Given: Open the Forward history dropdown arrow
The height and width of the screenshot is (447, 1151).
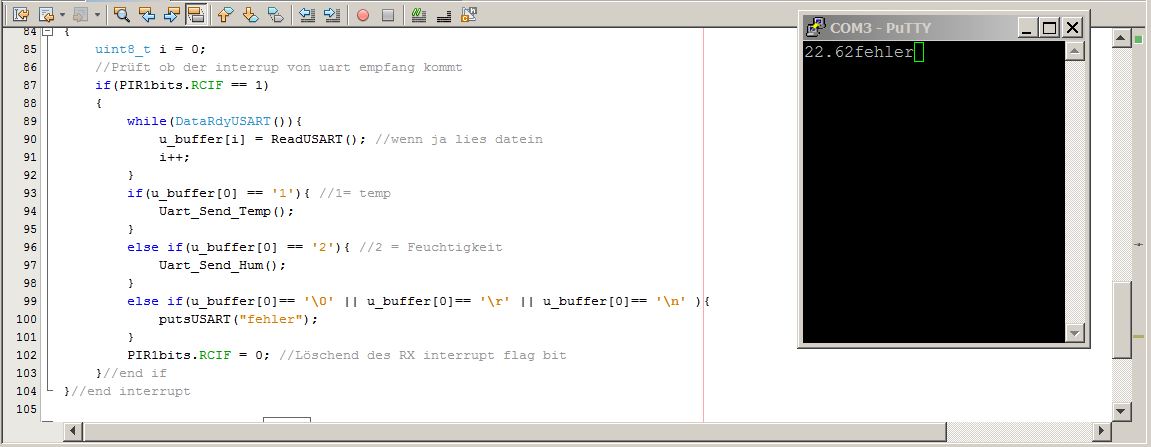Looking at the screenshot, I should click(97, 14).
